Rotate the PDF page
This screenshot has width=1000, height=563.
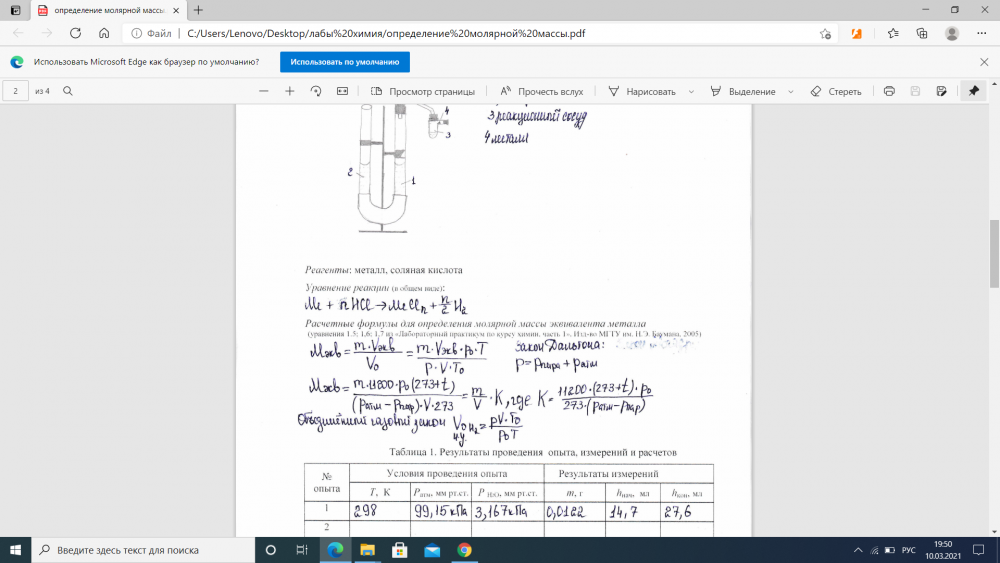(x=316, y=91)
